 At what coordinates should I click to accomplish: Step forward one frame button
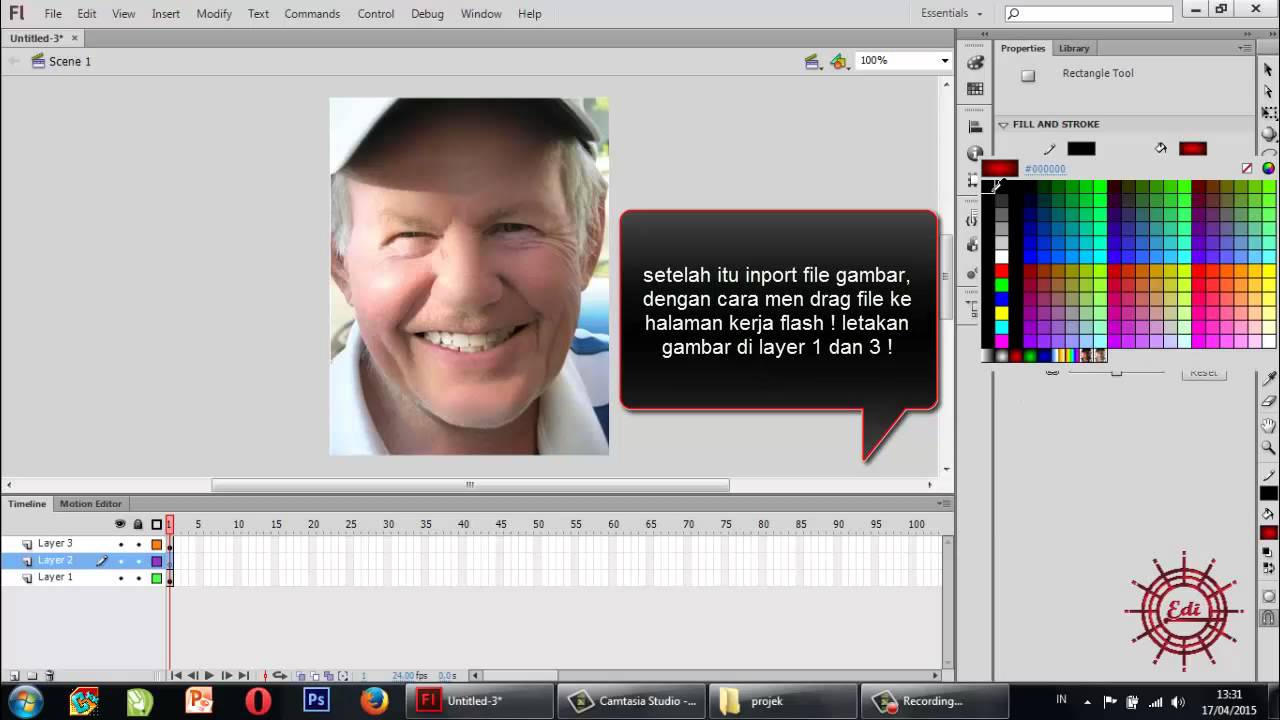(x=226, y=676)
